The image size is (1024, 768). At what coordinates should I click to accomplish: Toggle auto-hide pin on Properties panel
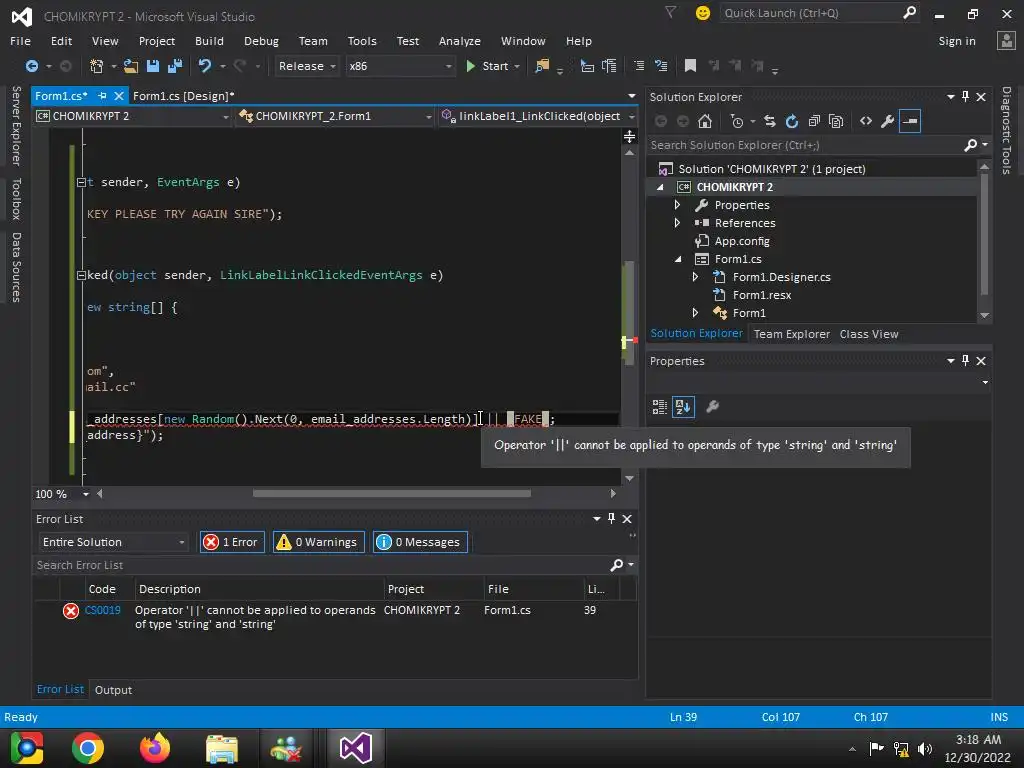(965, 360)
